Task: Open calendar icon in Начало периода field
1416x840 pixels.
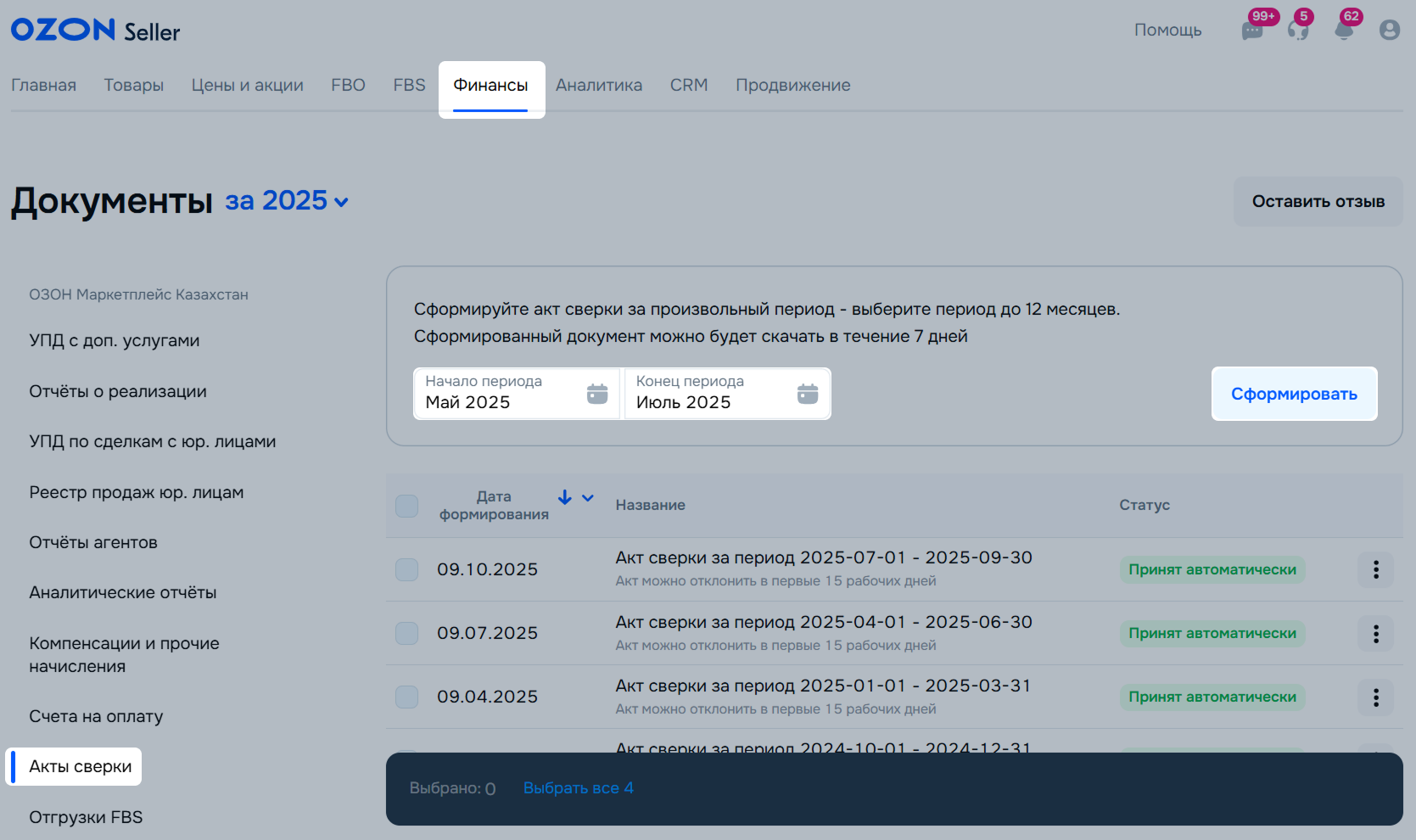Action: 597,394
